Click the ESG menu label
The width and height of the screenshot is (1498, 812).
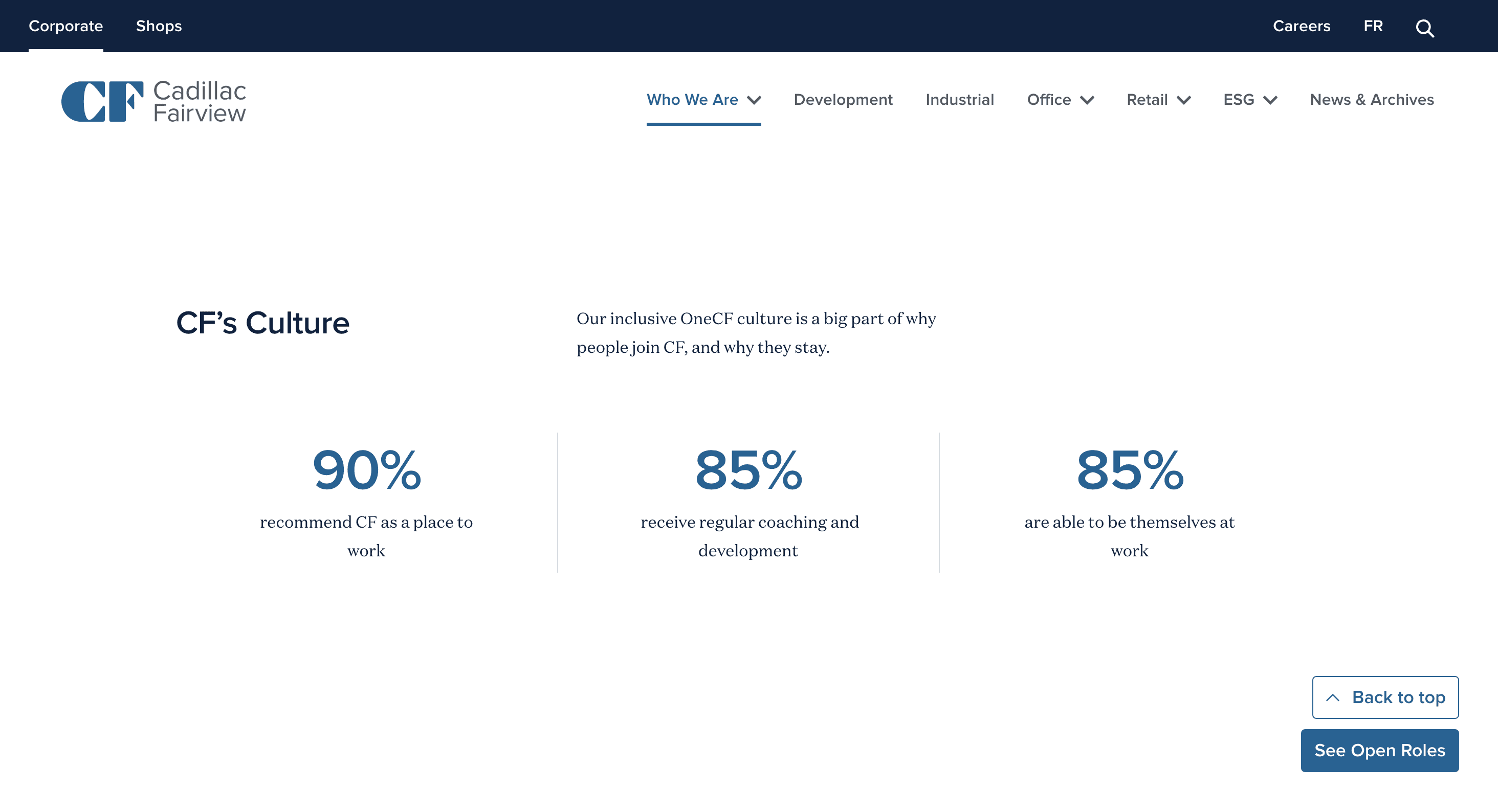(x=1238, y=99)
